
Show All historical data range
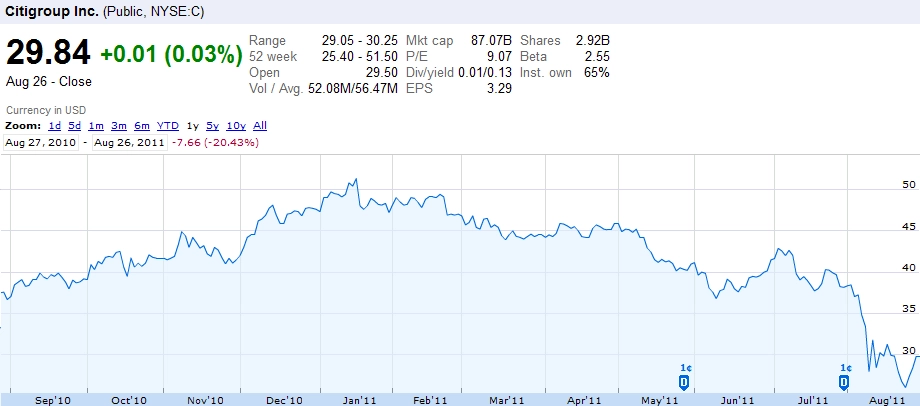pos(260,126)
